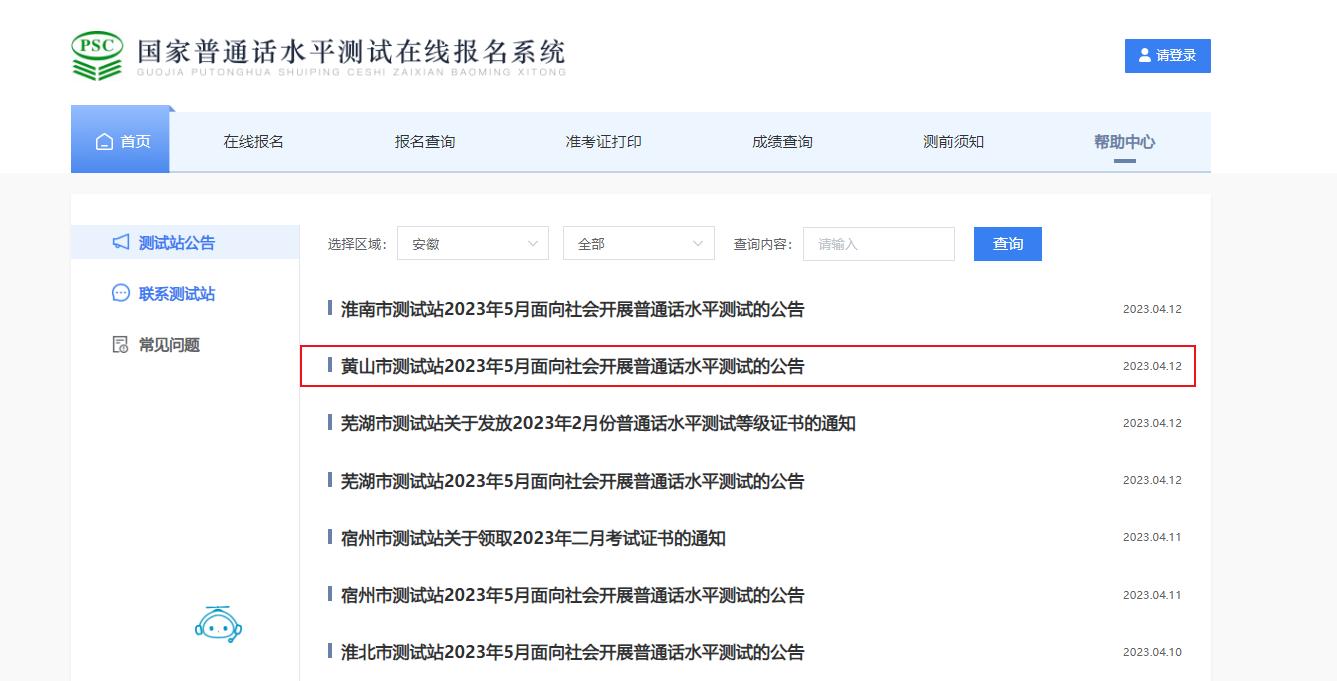Image resolution: width=1337 pixels, height=681 pixels.
Task: Click the home icon in 首页 tab
Action: click(x=104, y=142)
